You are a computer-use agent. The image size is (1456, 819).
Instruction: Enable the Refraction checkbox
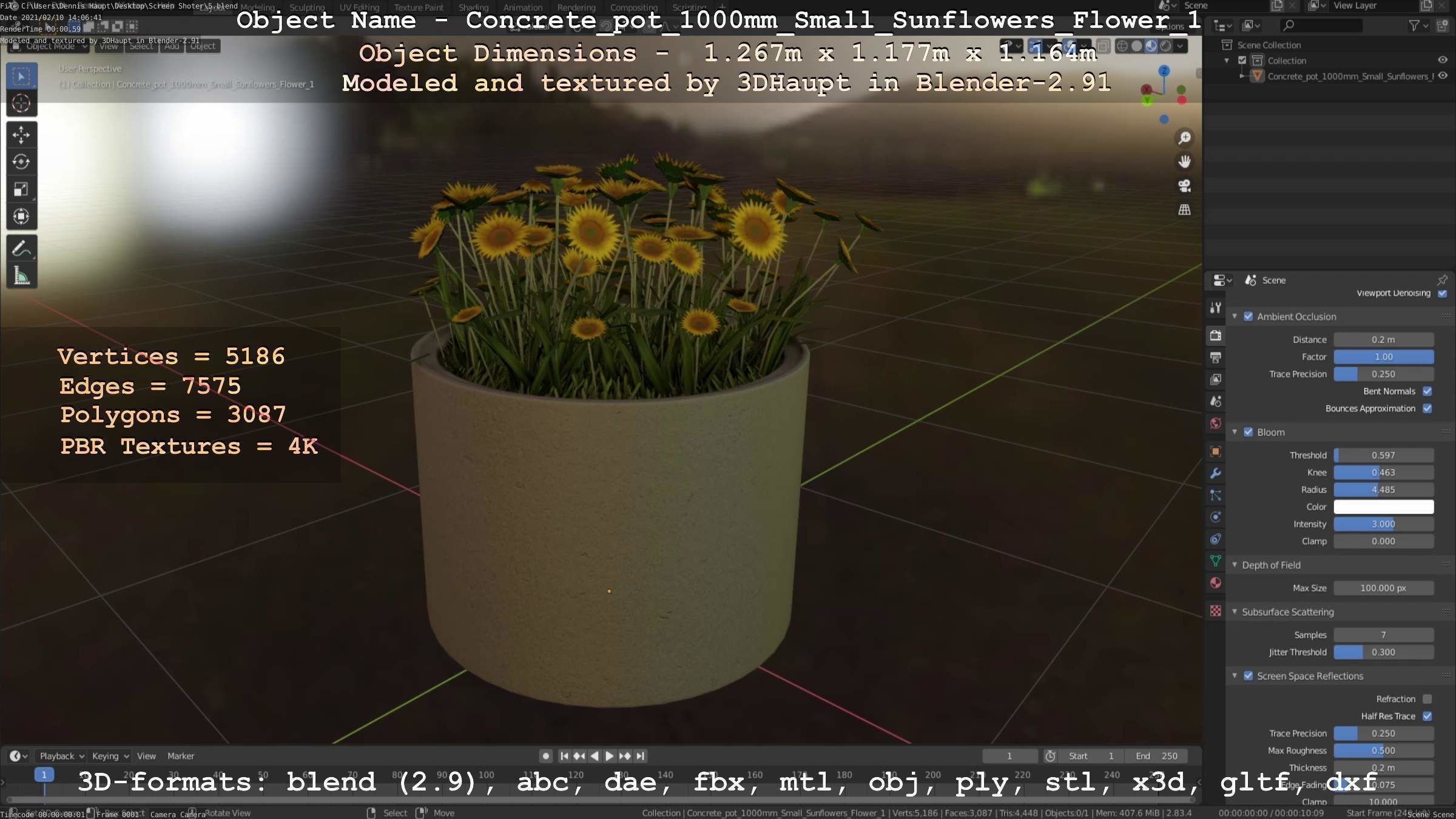[1427, 699]
